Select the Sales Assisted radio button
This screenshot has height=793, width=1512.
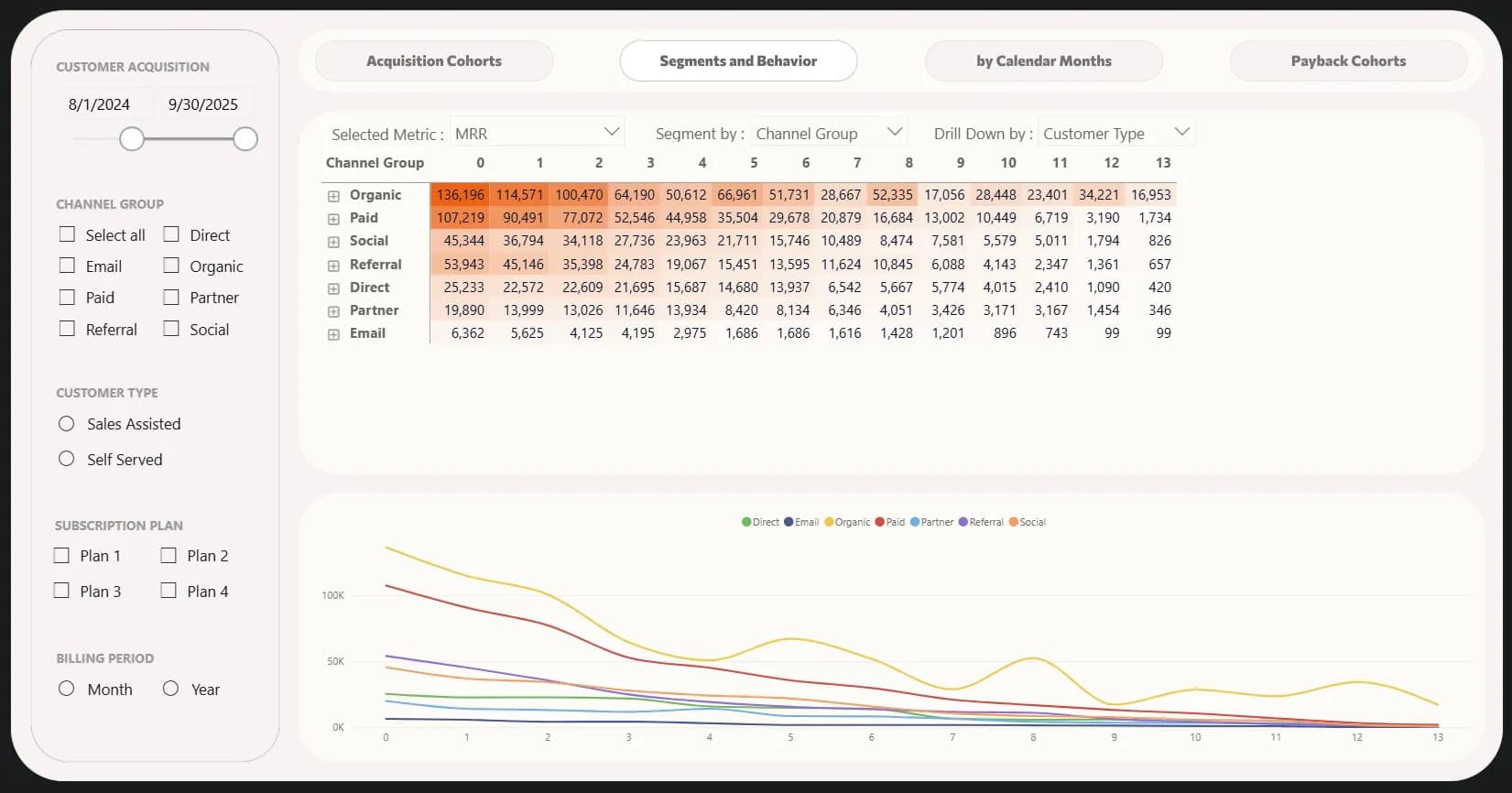tap(67, 424)
